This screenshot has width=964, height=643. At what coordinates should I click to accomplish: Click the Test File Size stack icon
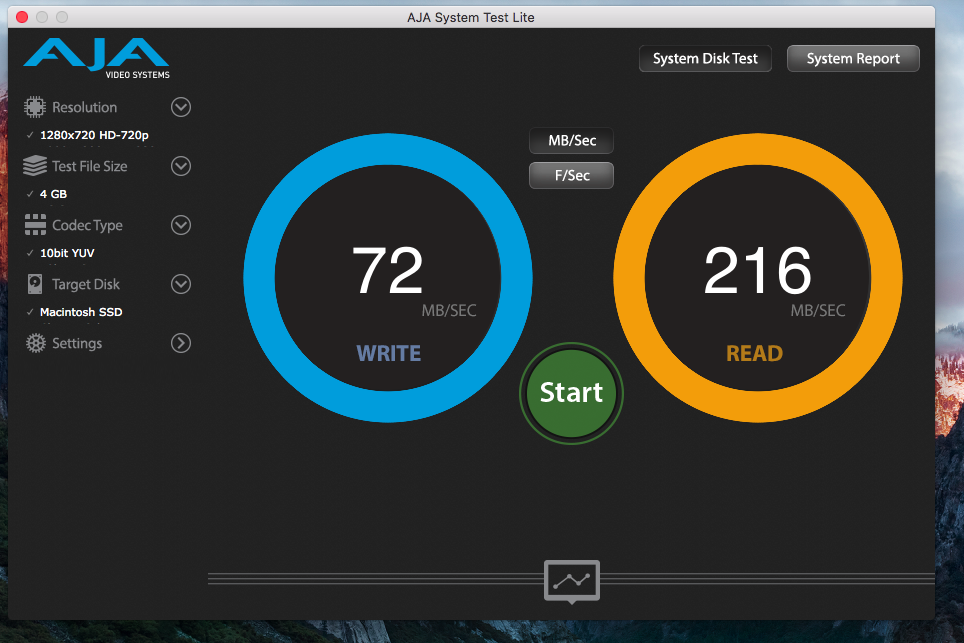pyautogui.click(x=35, y=166)
